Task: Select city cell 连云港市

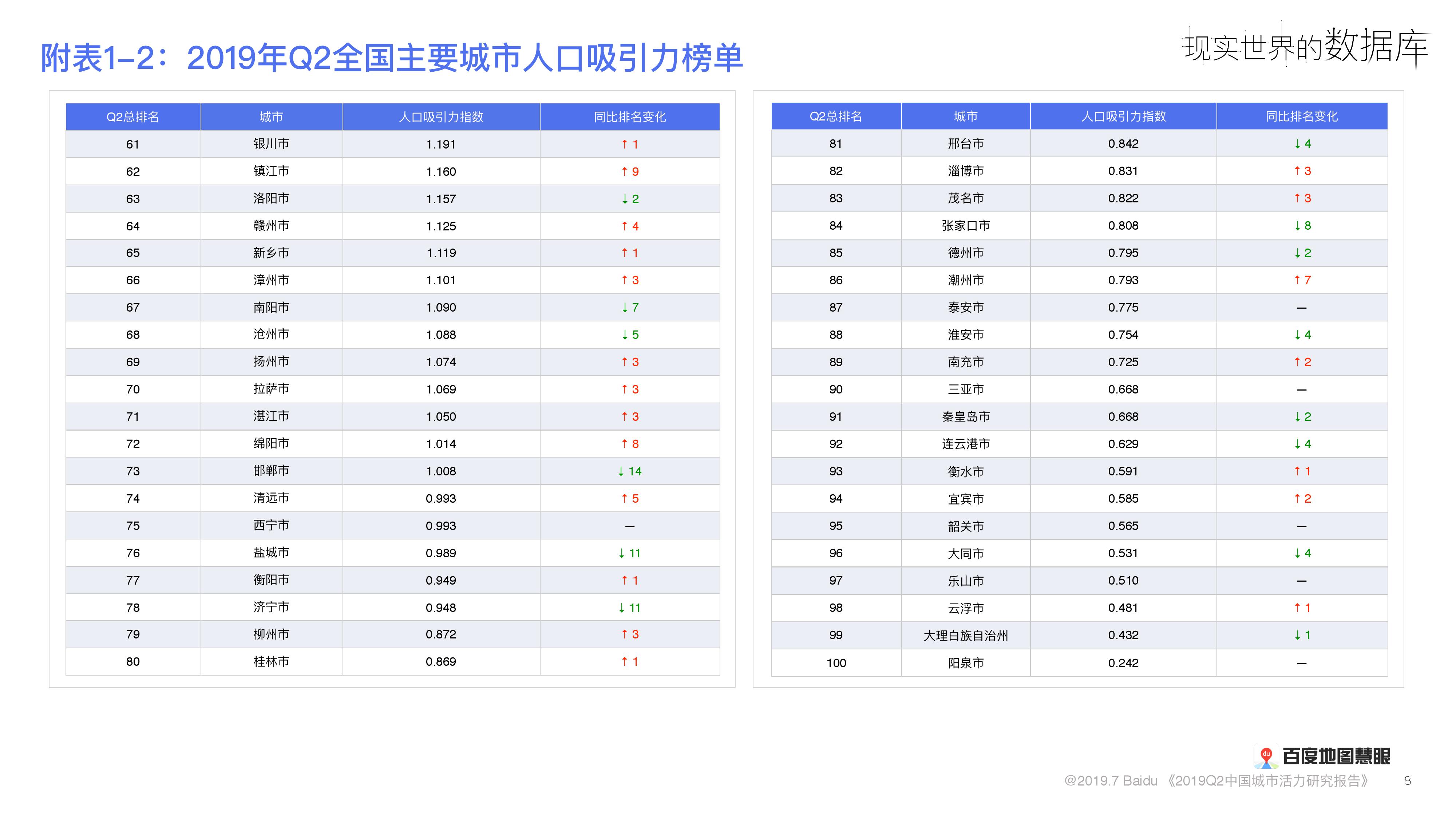Action: point(965,444)
